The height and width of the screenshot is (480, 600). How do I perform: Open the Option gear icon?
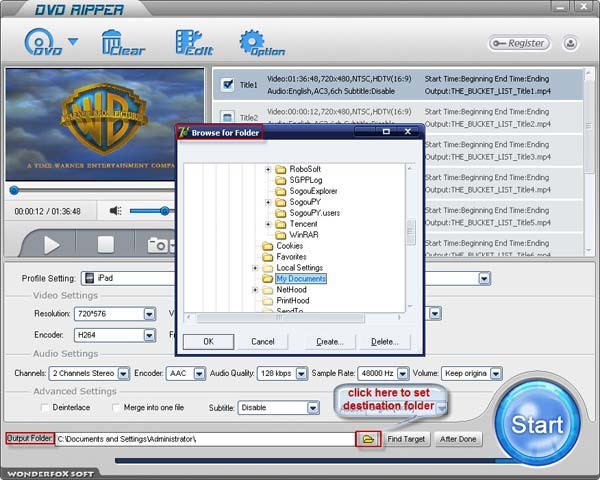[262, 43]
